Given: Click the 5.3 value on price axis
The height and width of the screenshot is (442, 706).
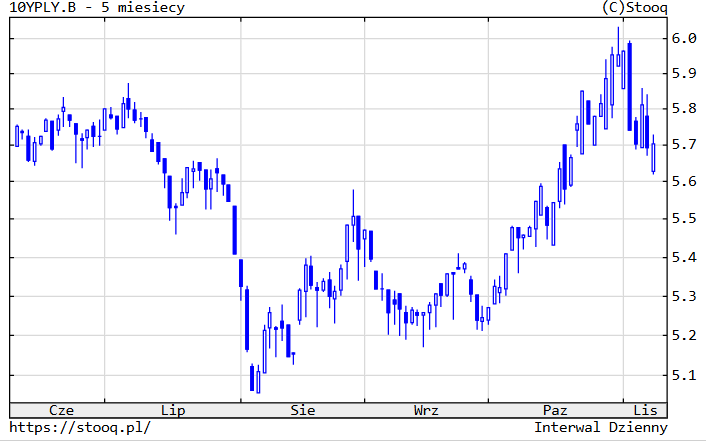Looking at the screenshot, I should (x=684, y=297).
